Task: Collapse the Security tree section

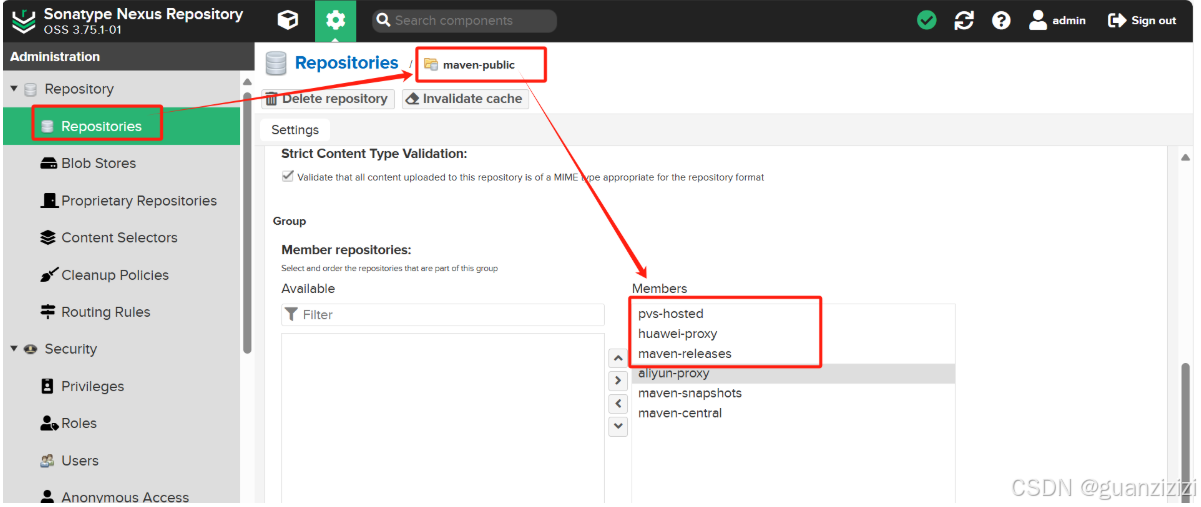Action: (14, 349)
